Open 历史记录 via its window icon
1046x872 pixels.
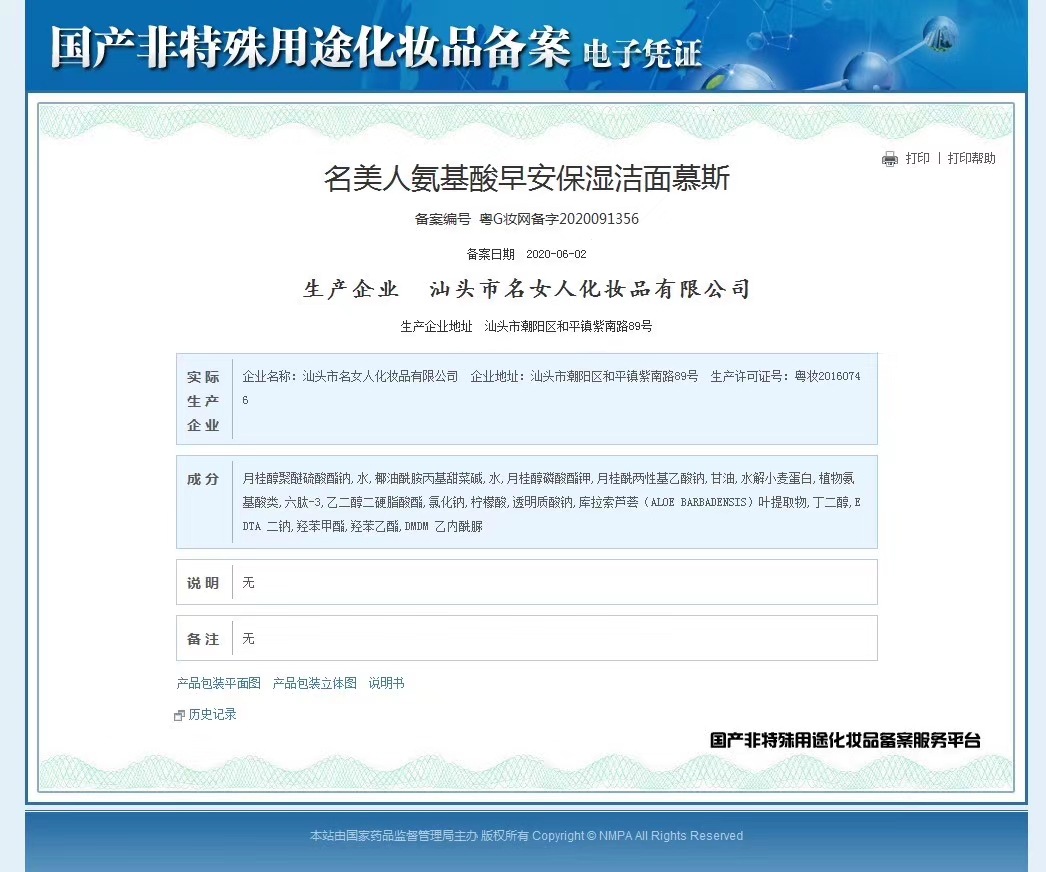click(x=179, y=715)
